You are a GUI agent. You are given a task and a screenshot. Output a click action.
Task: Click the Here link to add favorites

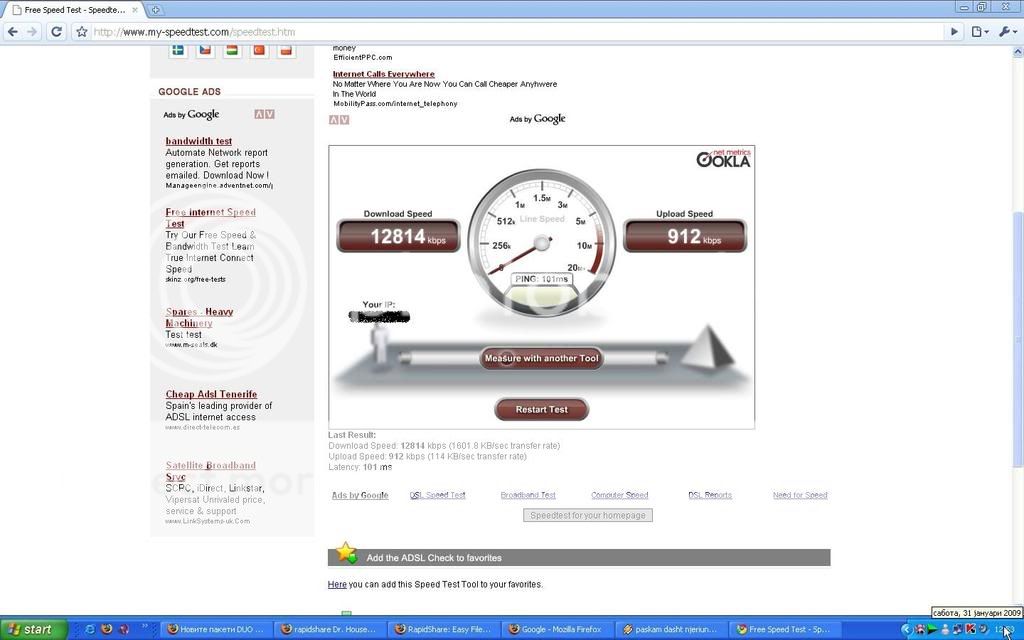coord(337,584)
